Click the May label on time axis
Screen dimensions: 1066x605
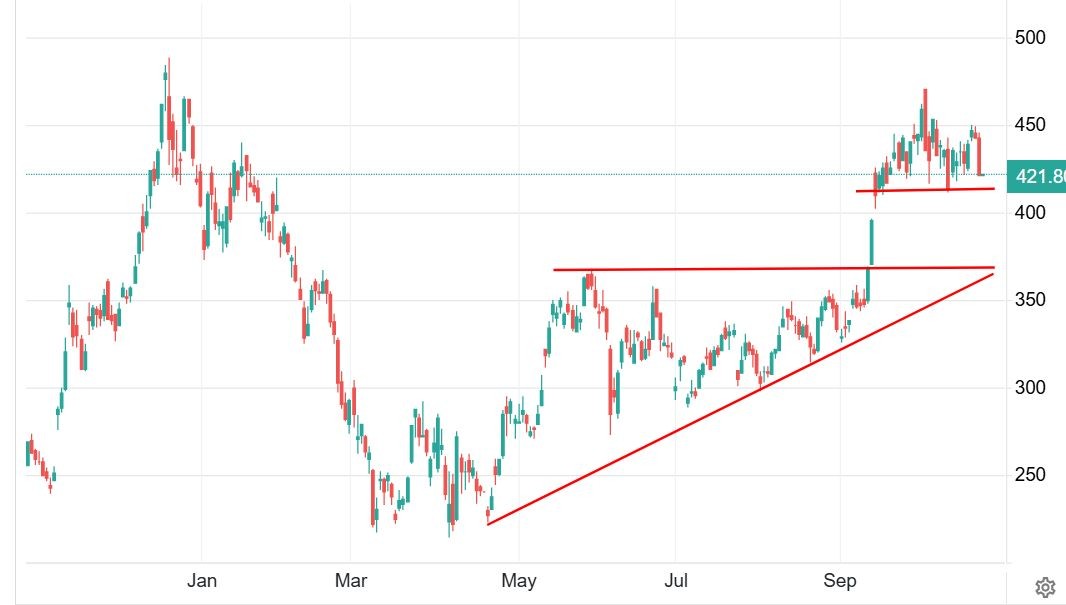[x=519, y=579]
